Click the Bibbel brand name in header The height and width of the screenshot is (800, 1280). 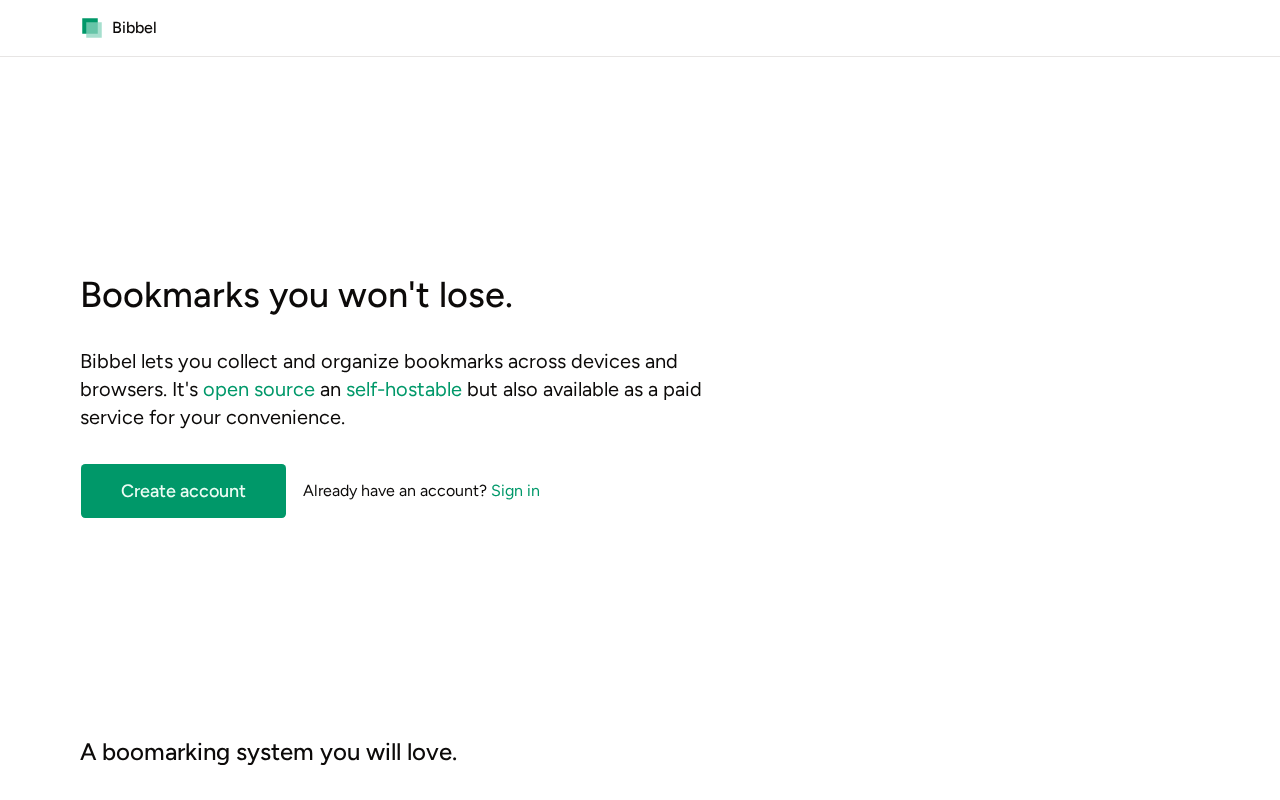134,28
